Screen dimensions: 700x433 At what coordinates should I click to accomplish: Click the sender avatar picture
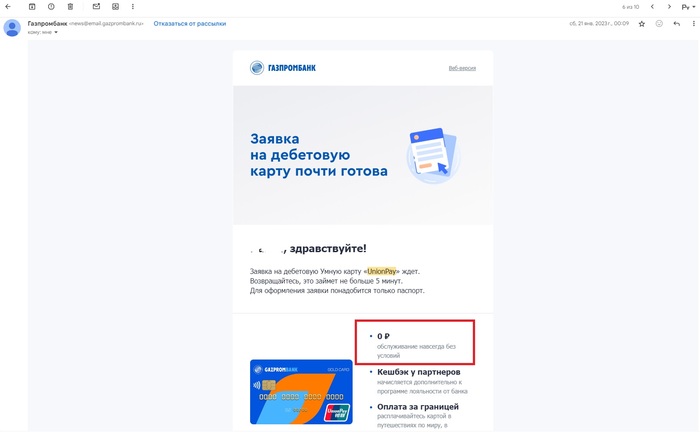coord(12,28)
